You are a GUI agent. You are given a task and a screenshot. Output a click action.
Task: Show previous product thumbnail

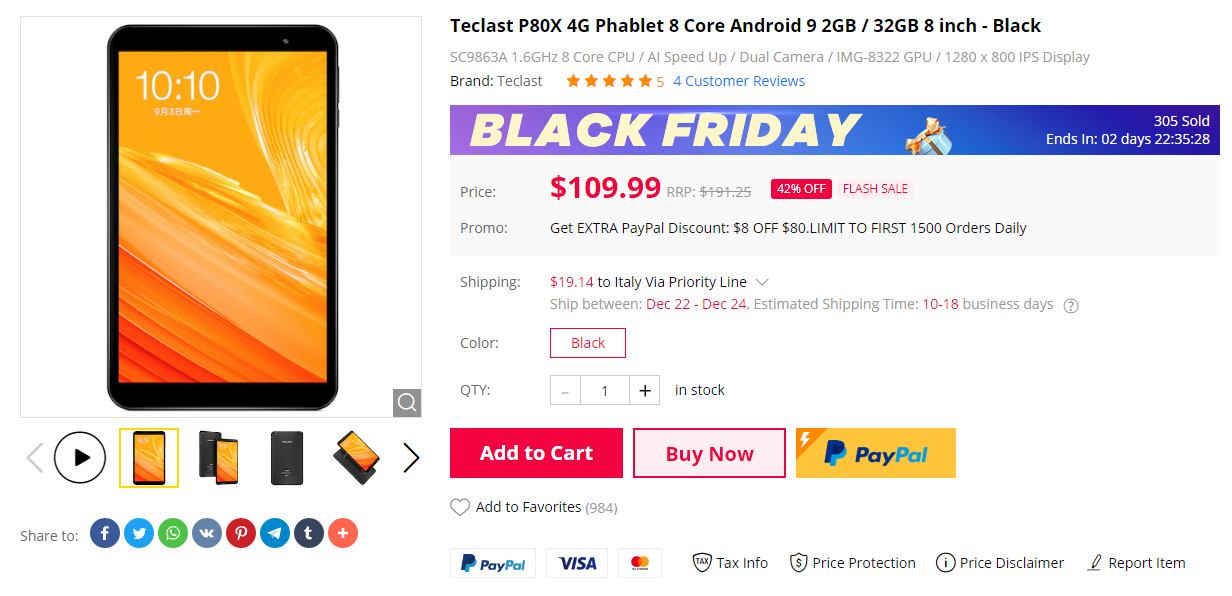[34, 457]
